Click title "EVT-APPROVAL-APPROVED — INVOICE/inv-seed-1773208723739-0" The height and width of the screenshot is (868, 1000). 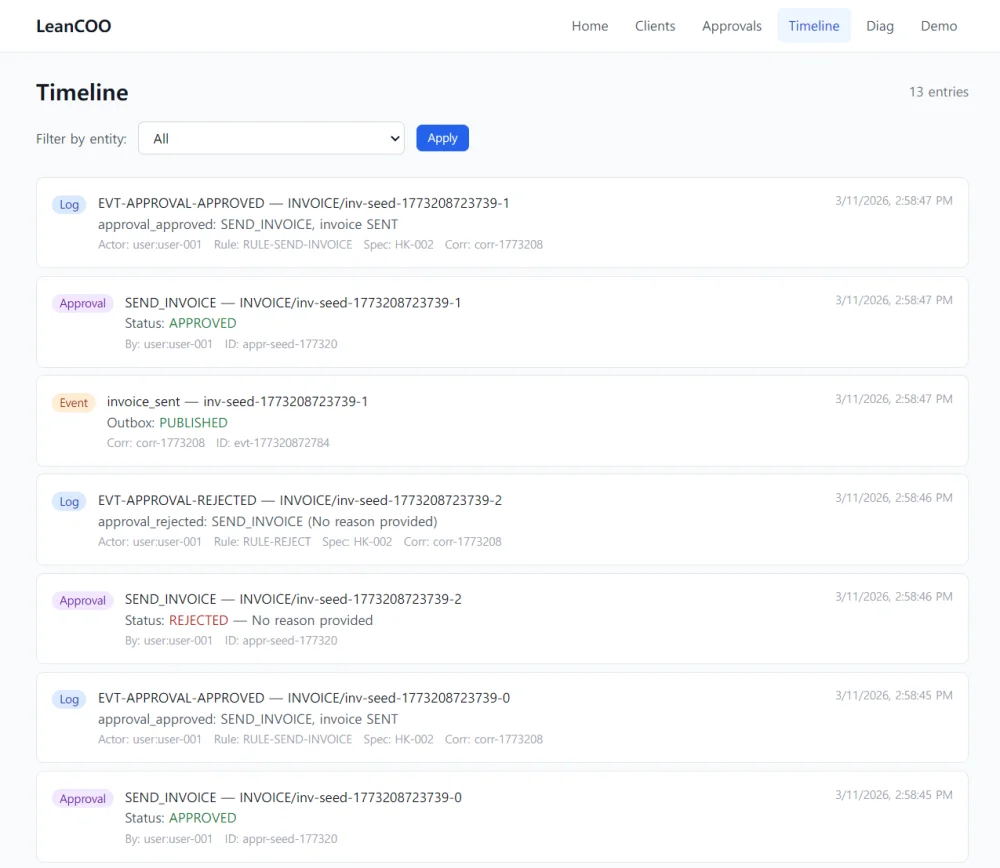[x=304, y=698]
